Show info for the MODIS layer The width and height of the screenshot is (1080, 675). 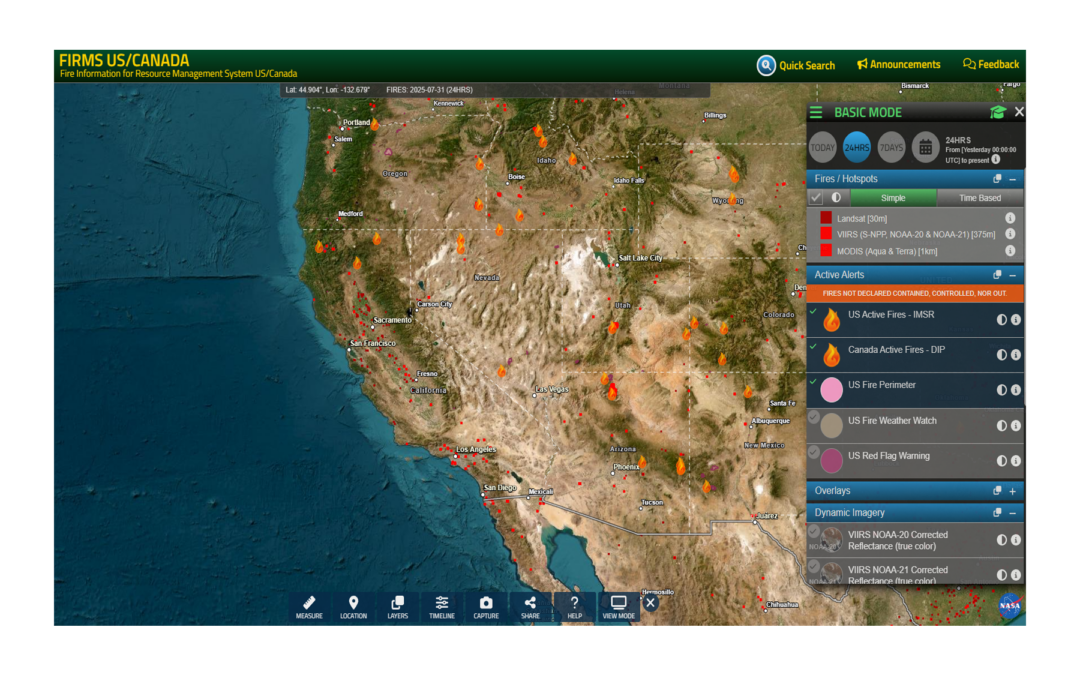tap(1010, 250)
